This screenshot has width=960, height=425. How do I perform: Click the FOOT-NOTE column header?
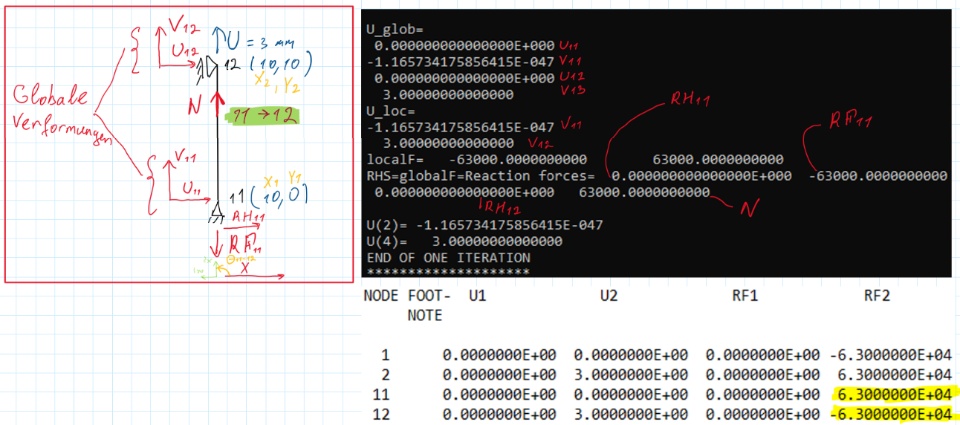(429, 306)
